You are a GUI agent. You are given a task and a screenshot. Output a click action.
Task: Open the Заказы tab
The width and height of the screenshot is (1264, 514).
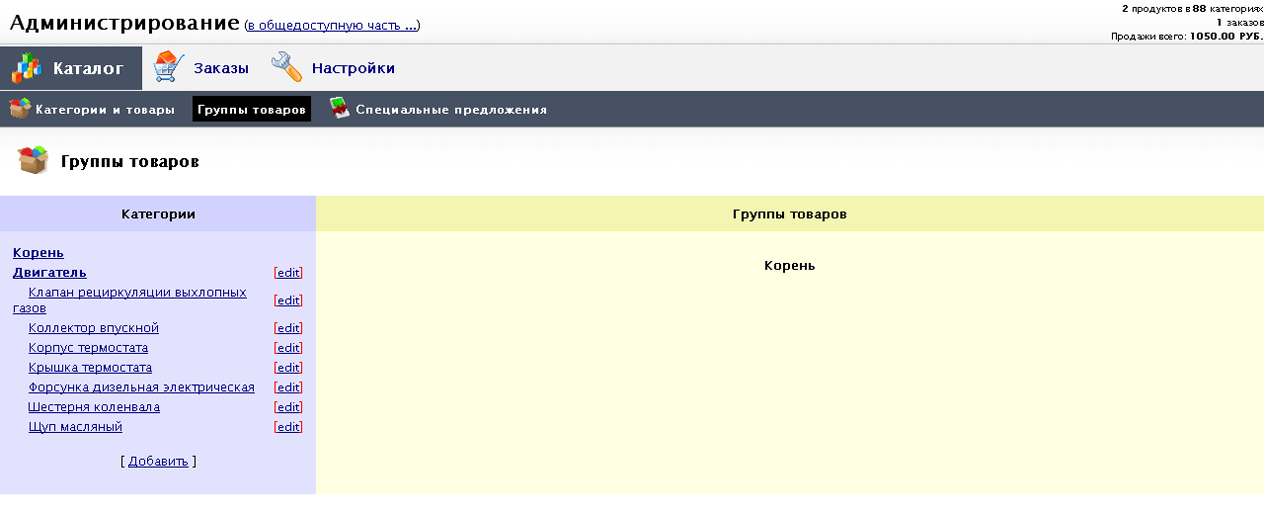220,68
